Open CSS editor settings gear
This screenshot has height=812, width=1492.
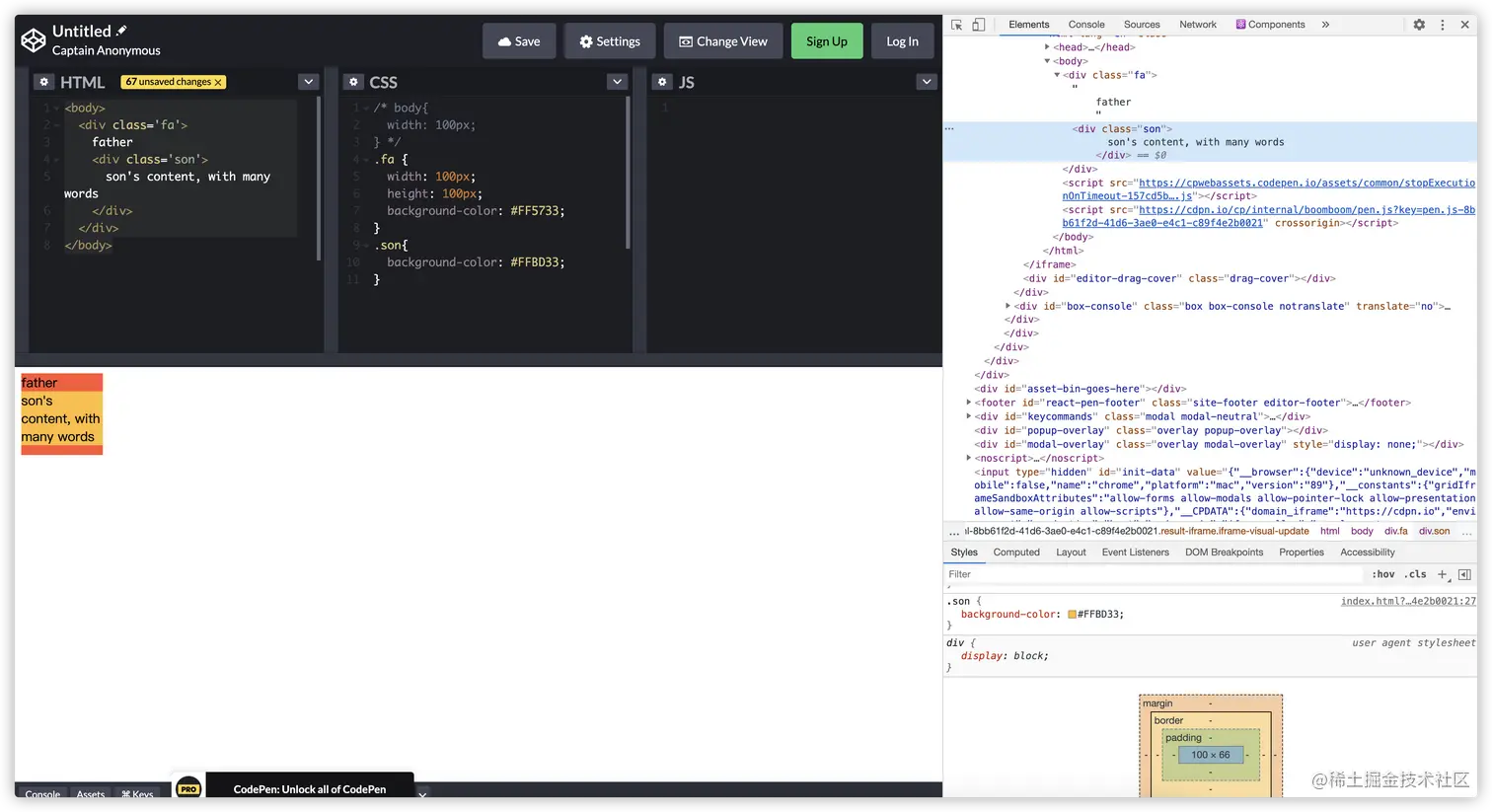point(353,82)
